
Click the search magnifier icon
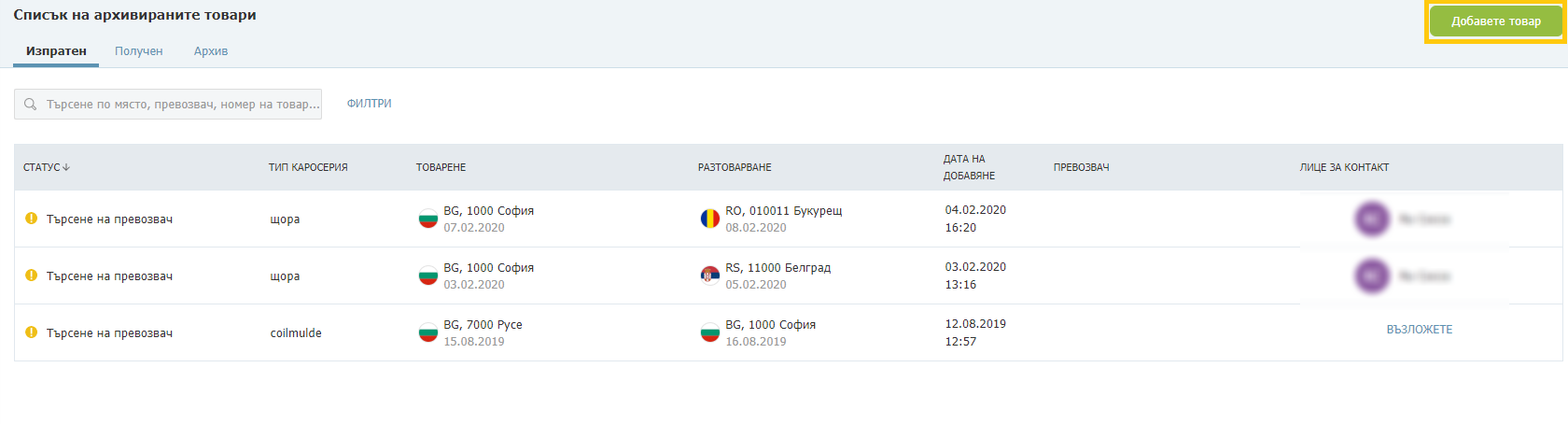31,105
